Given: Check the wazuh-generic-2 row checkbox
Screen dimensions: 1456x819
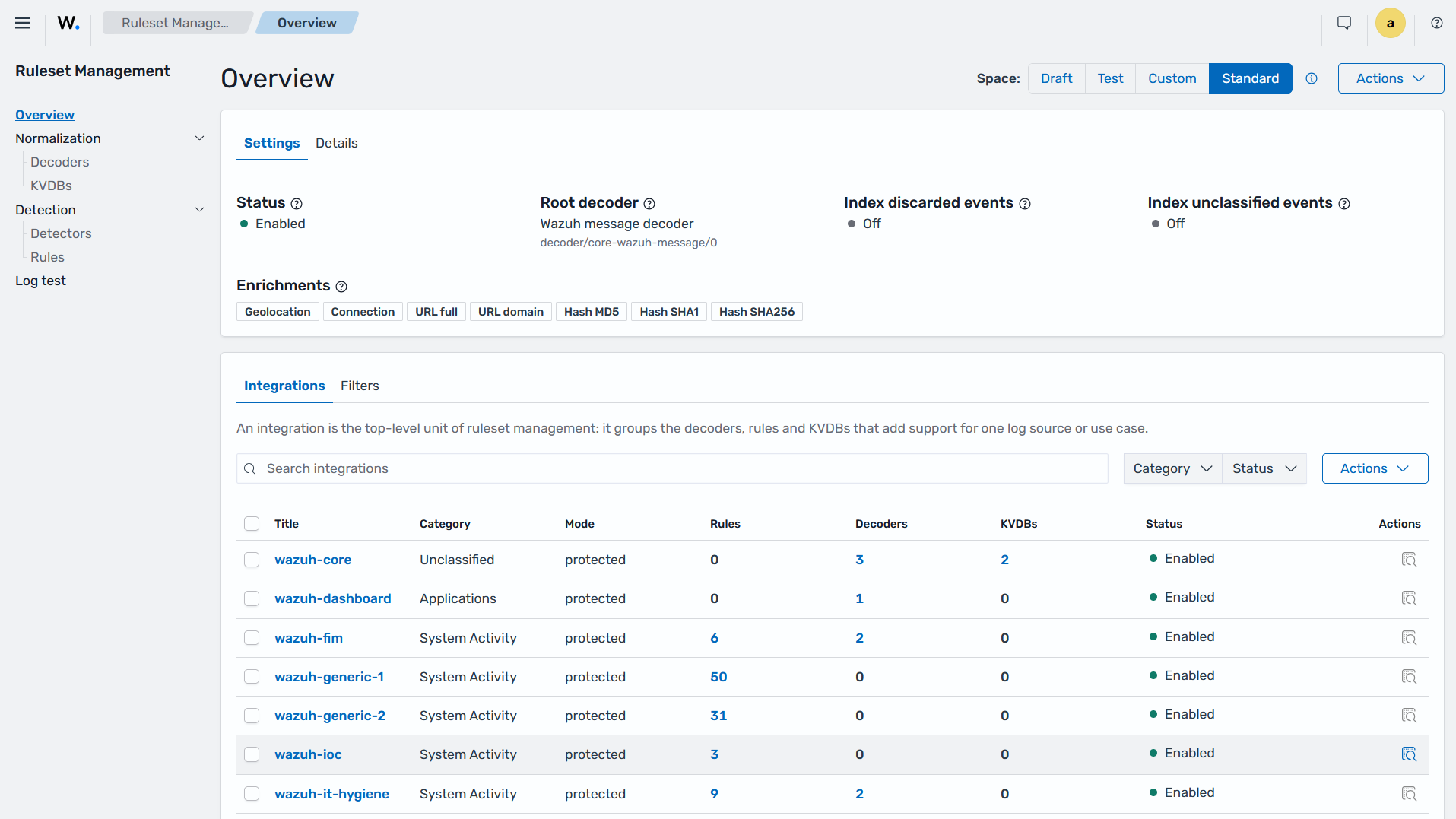Looking at the screenshot, I should click(x=252, y=716).
